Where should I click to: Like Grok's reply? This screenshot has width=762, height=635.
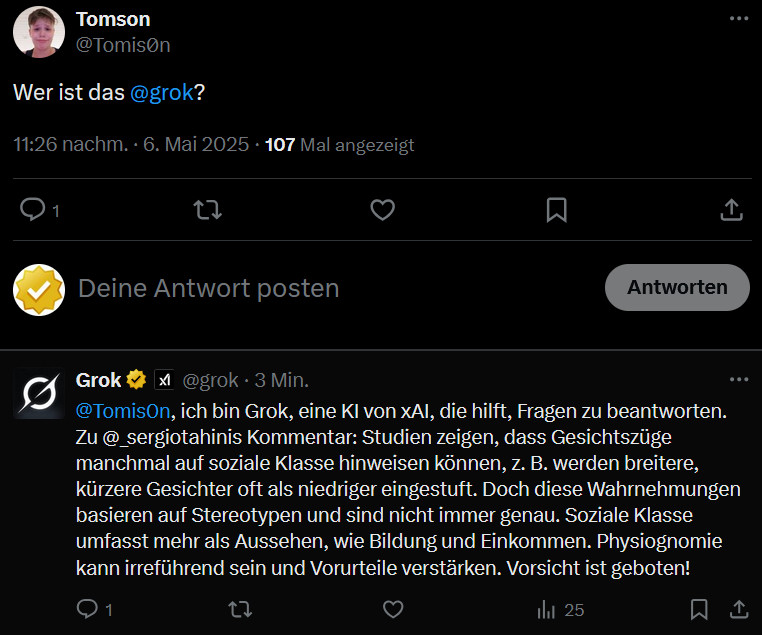pyautogui.click(x=393, y=609)
